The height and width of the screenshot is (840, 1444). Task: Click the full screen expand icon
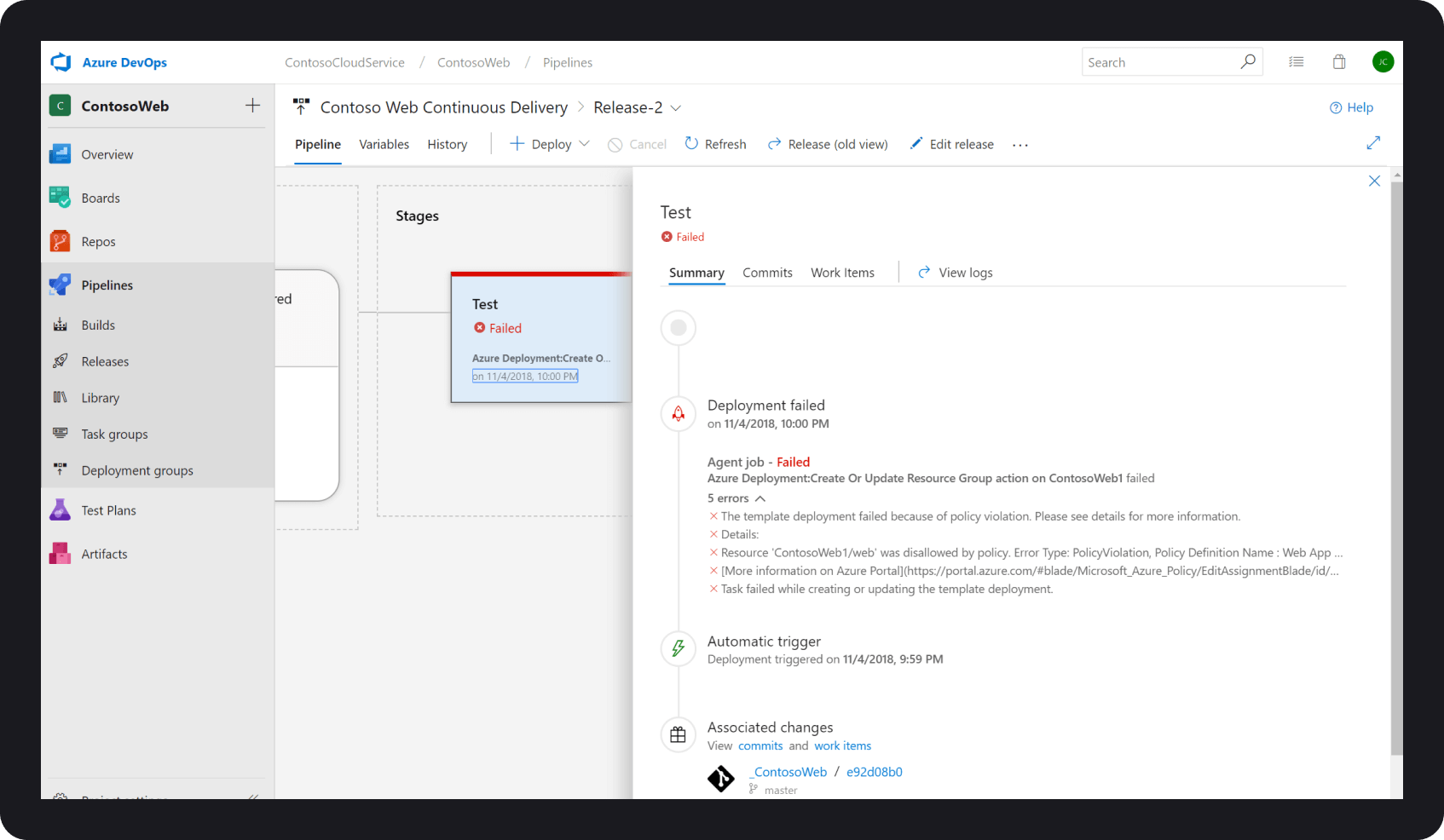click(1372, 143)
